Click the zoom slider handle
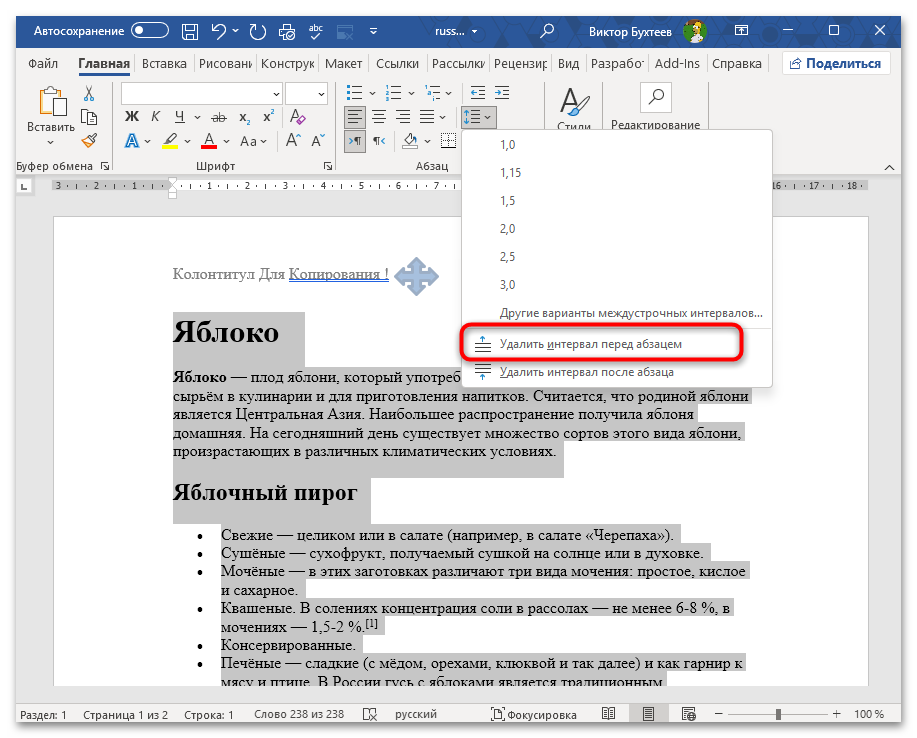This screenshot has height=738, width=917. (x=778, y=714)
